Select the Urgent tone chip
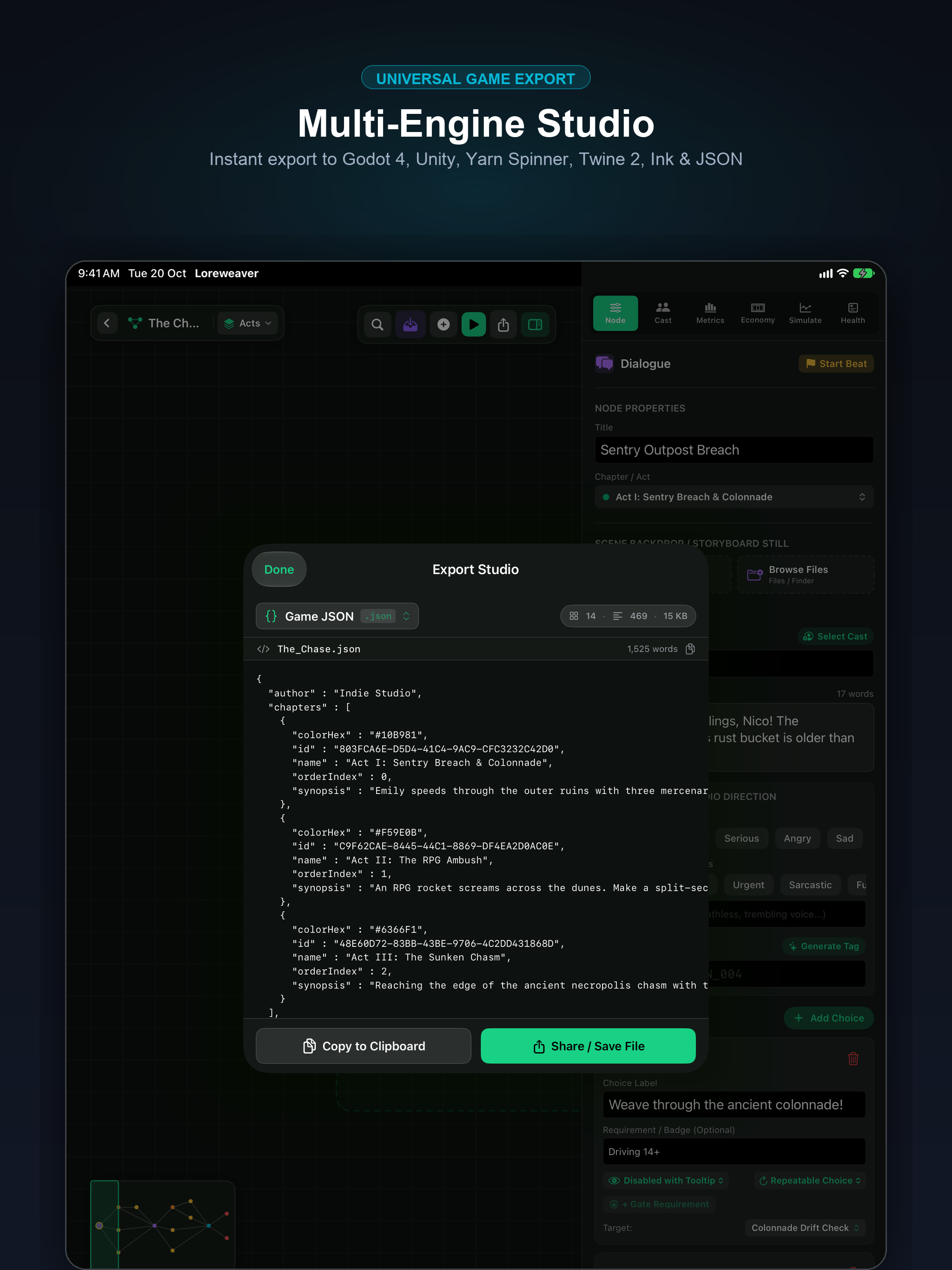The width and height of the screenshot is (952, 1270). click(748, 885)
